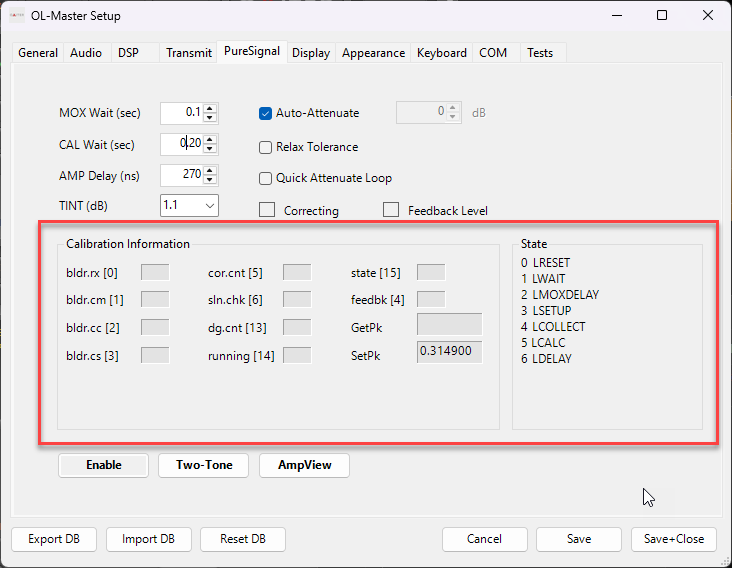Close the OL-Master Setup window
Screen dimensions: 732x568
(x=708, y=15)
